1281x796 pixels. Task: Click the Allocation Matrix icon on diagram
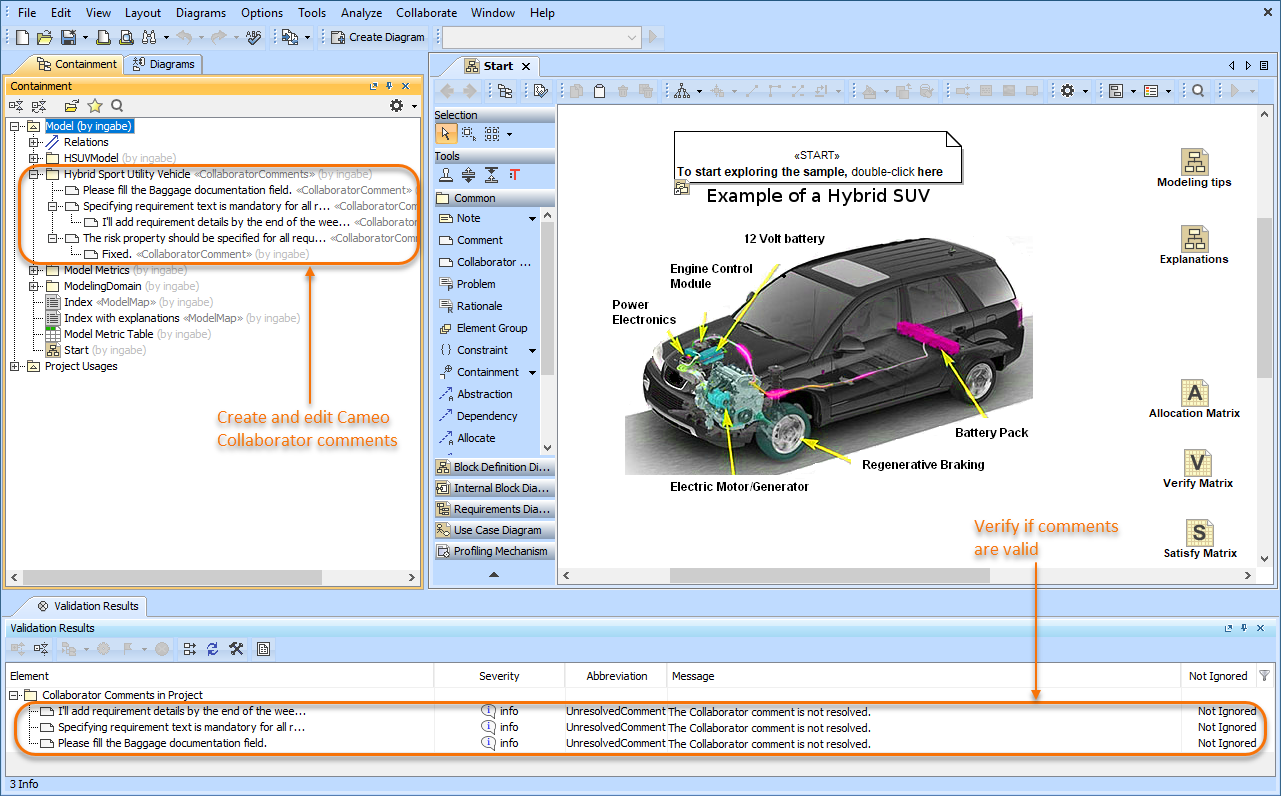[x=1194, y=393]
